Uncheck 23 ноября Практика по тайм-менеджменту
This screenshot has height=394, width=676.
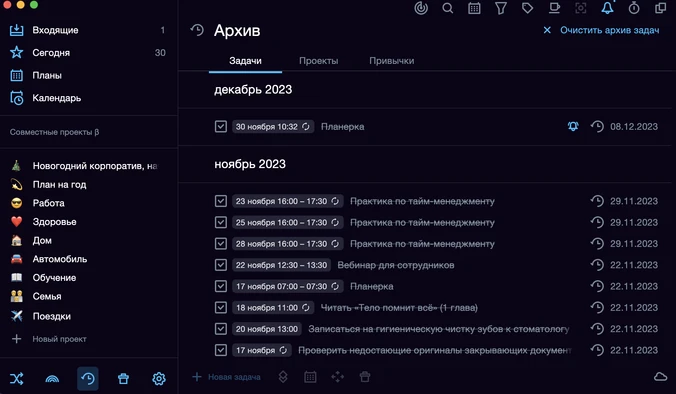tap(221, 201)
